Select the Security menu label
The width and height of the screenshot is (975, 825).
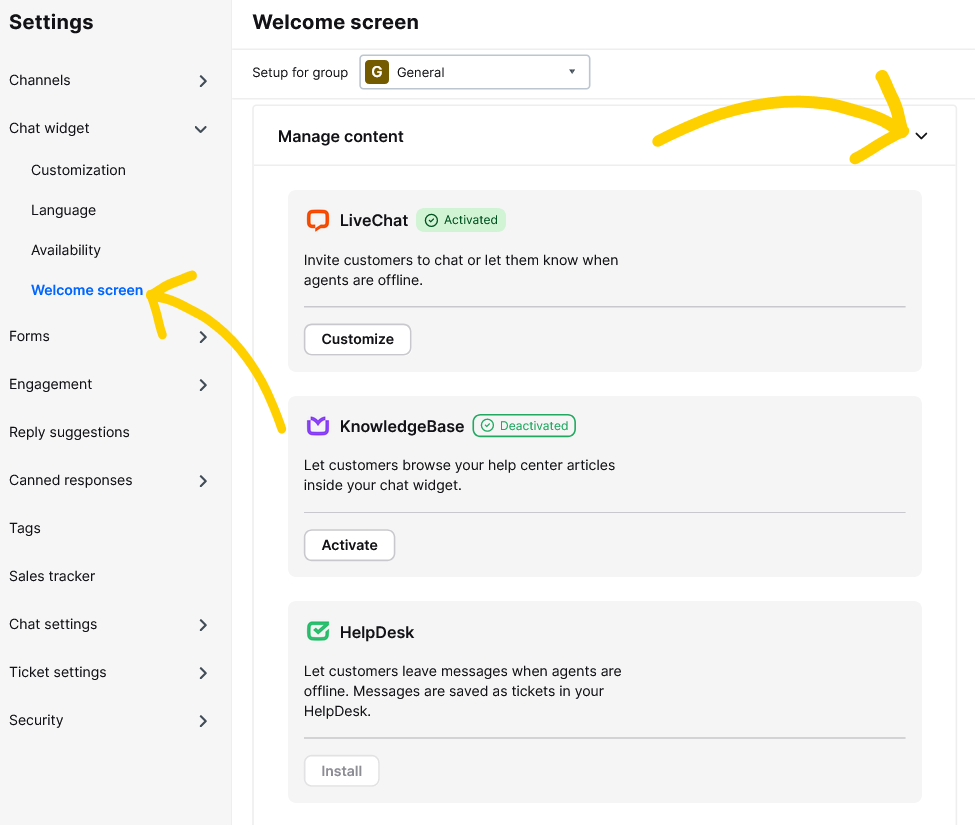[36, 720]
